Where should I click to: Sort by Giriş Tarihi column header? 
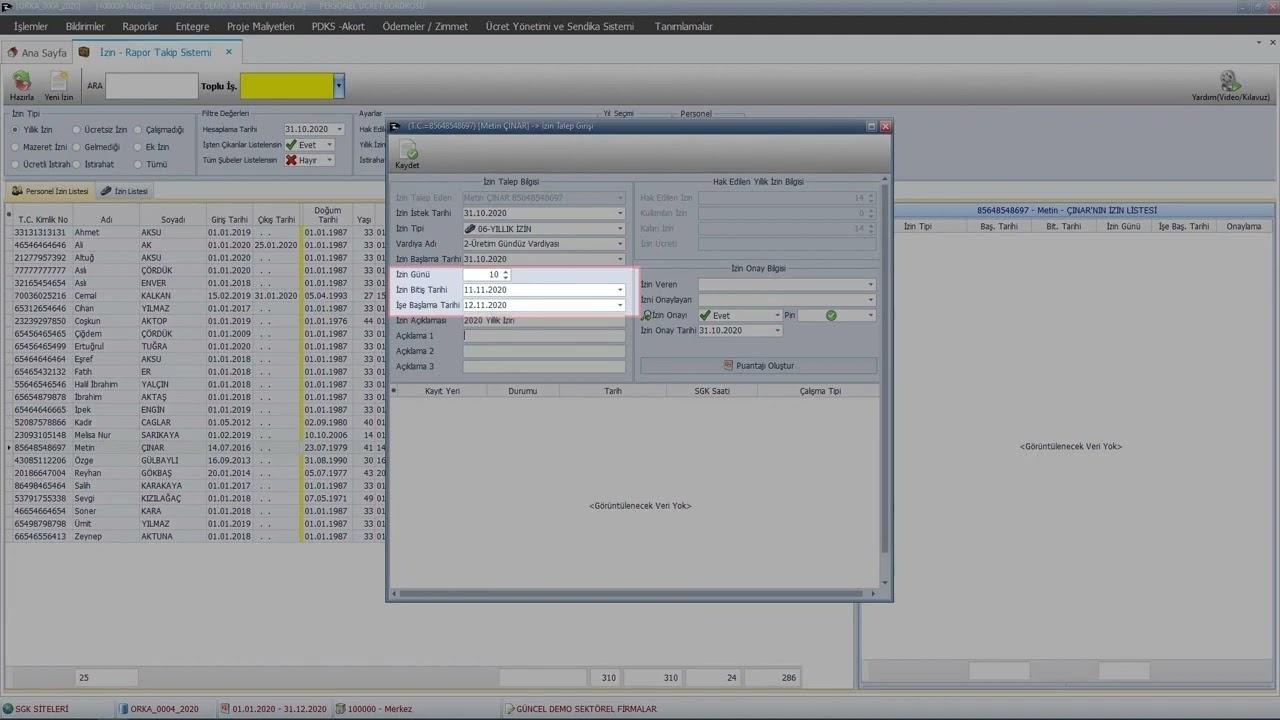(229, 220)
